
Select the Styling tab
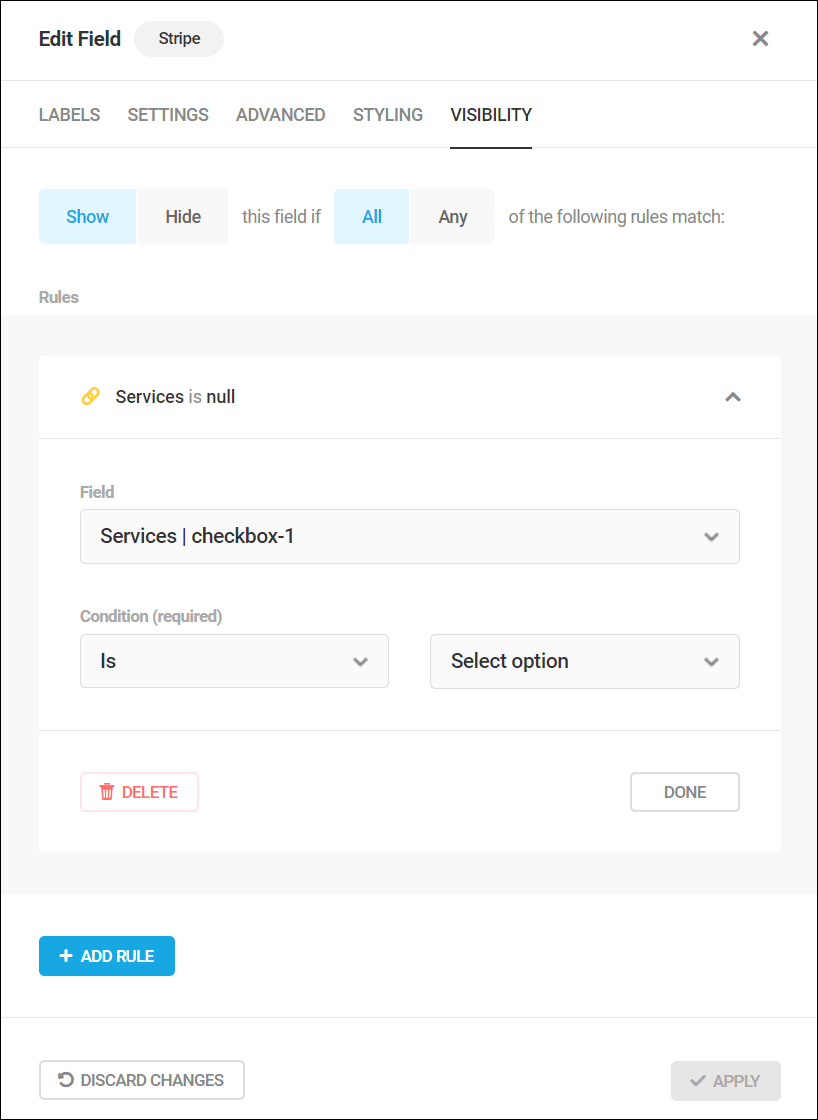[x=388, y=115]
